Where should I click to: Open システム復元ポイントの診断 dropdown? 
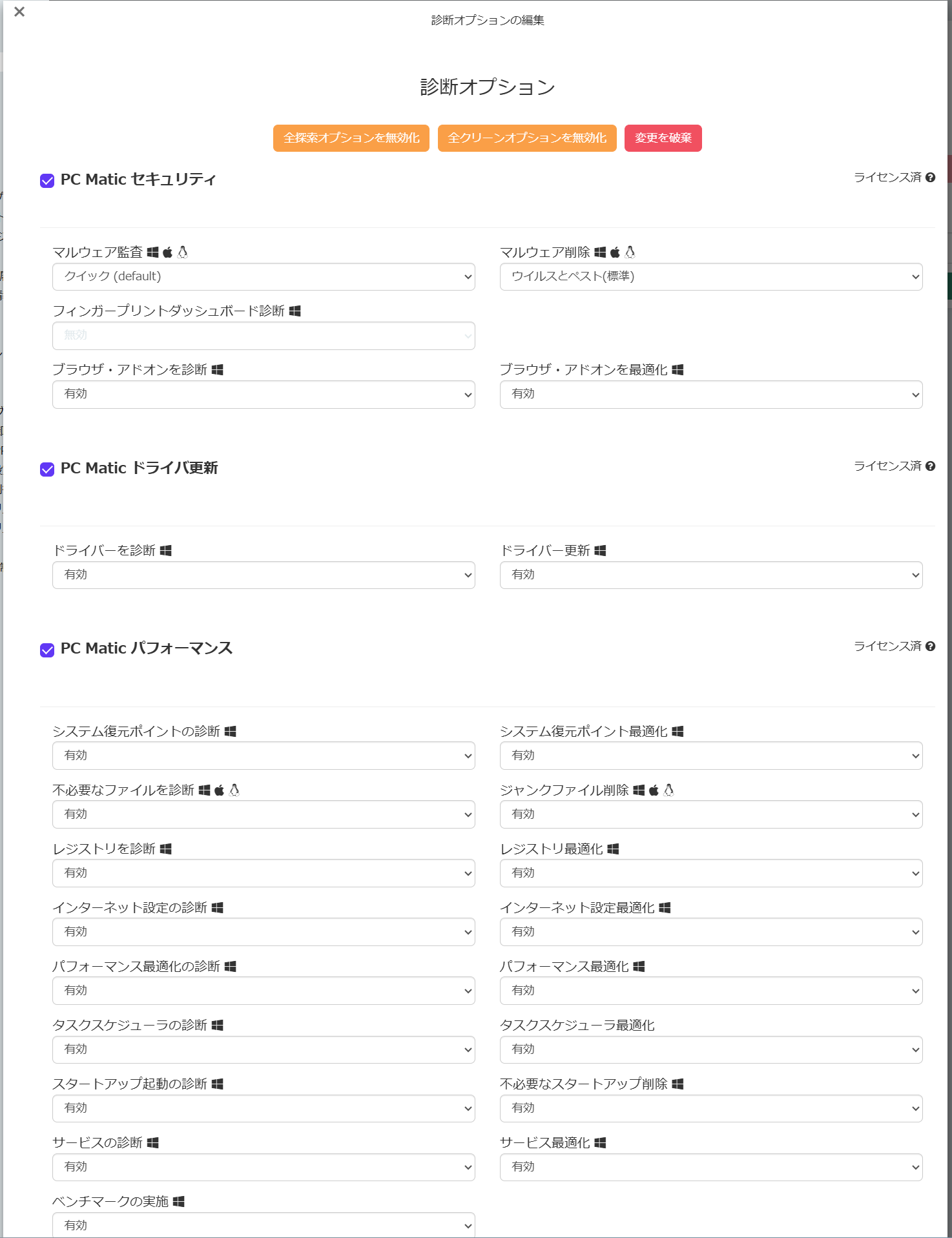[264, 756]
